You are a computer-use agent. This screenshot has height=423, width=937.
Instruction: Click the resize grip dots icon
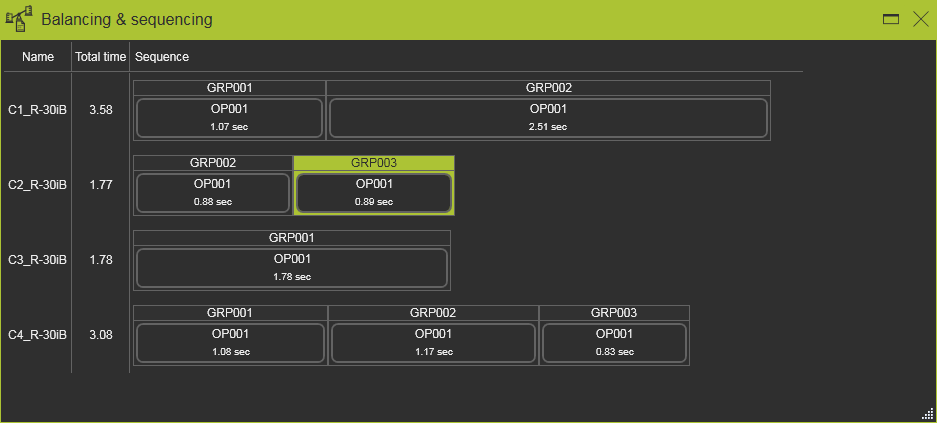(927, 413)
